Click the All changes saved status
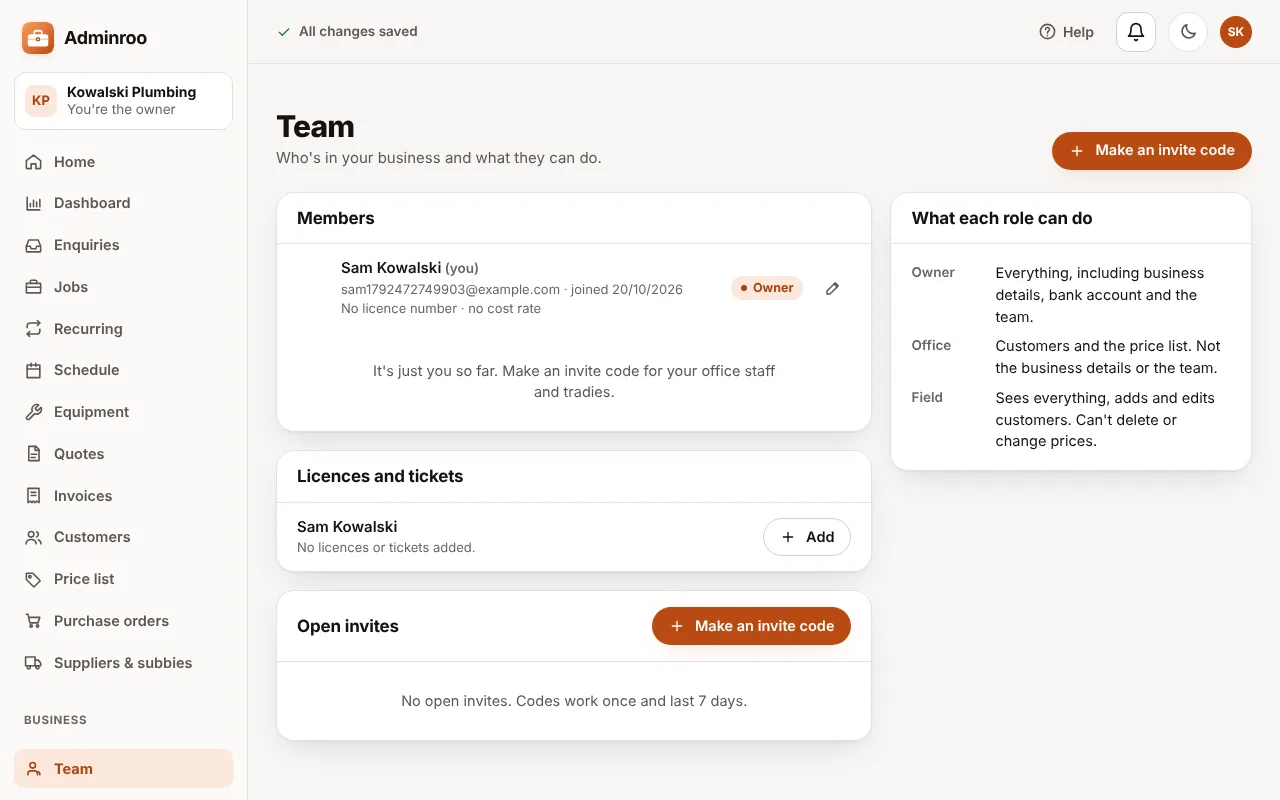The height and width of the screenshot is (800, 1280). 348,32
